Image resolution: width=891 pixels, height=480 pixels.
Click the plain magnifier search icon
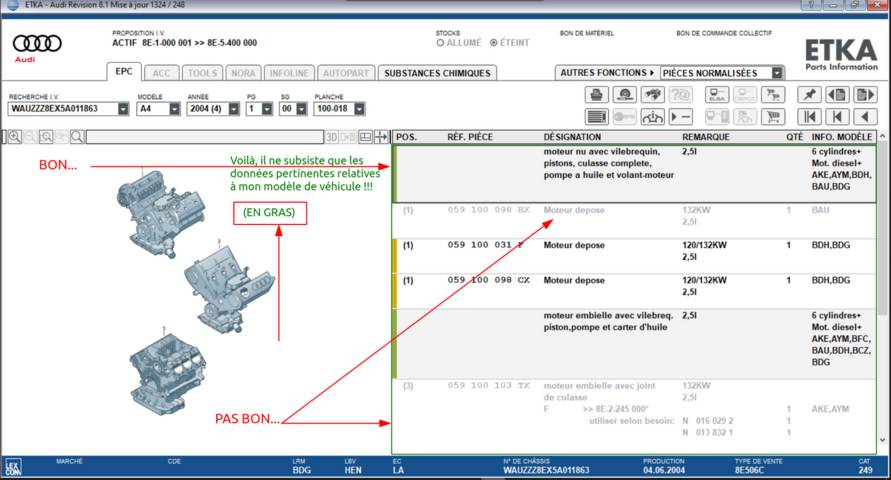(77, 137)
